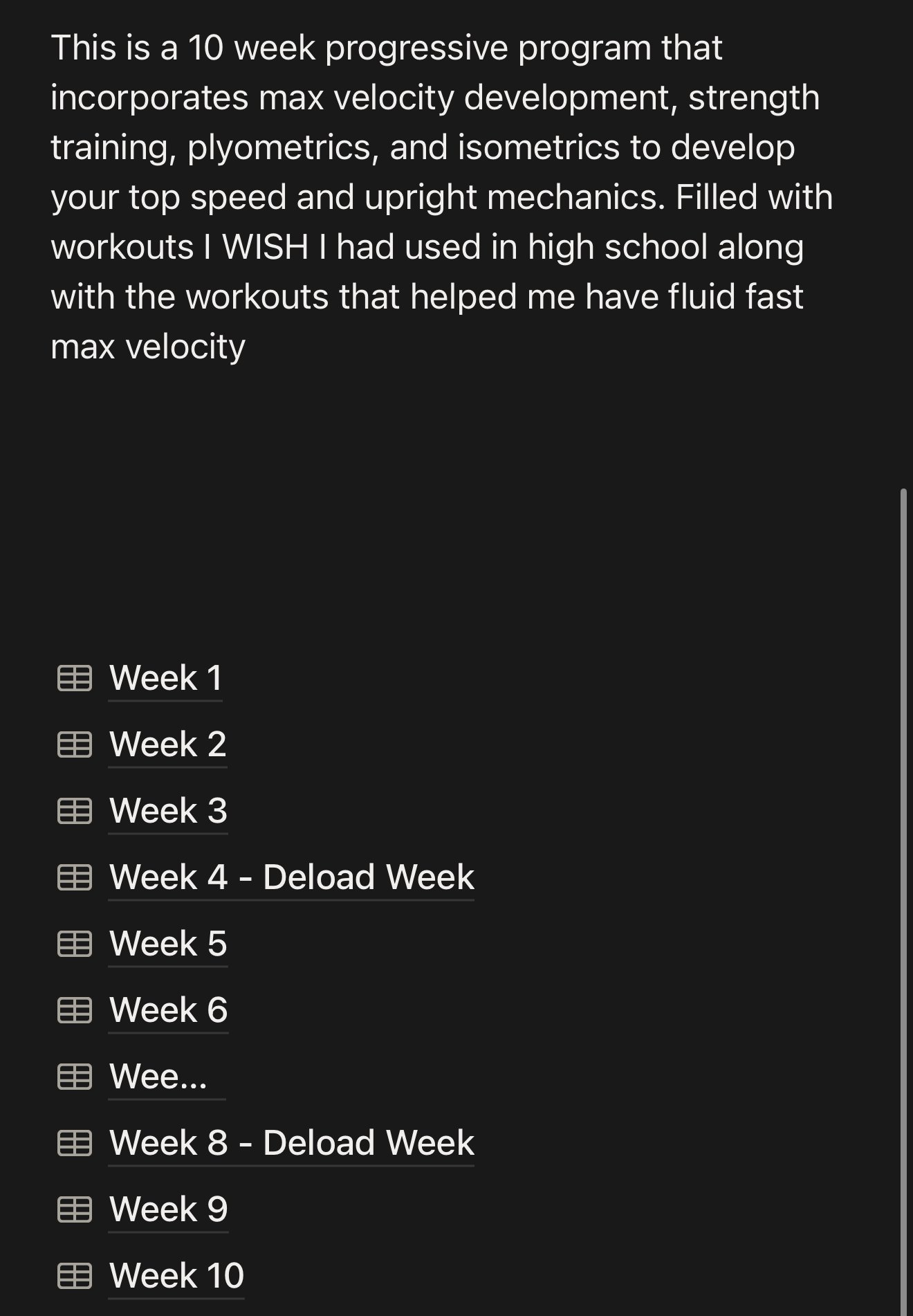The width and height of the screenshot is (913, 1316).
Task: Click the table icon beside Week 9
Action: pos(74,1209)
